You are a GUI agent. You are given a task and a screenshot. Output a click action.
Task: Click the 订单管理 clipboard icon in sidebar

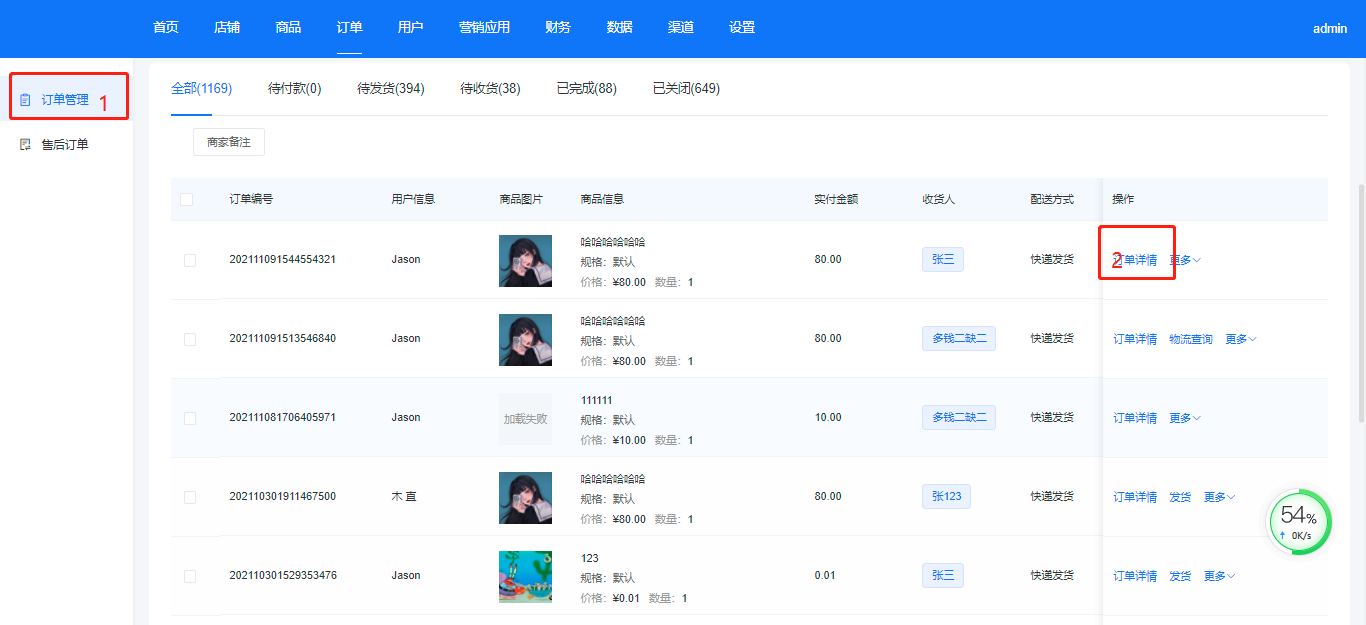[x=25, y=100]
